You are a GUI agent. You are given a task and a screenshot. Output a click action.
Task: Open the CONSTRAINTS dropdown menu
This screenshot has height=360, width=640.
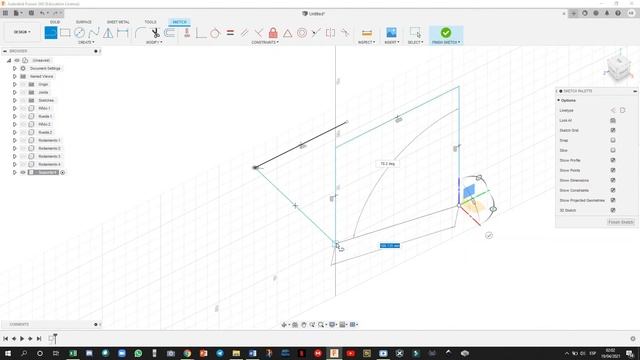pyautogui.click(x=265, y=42)
